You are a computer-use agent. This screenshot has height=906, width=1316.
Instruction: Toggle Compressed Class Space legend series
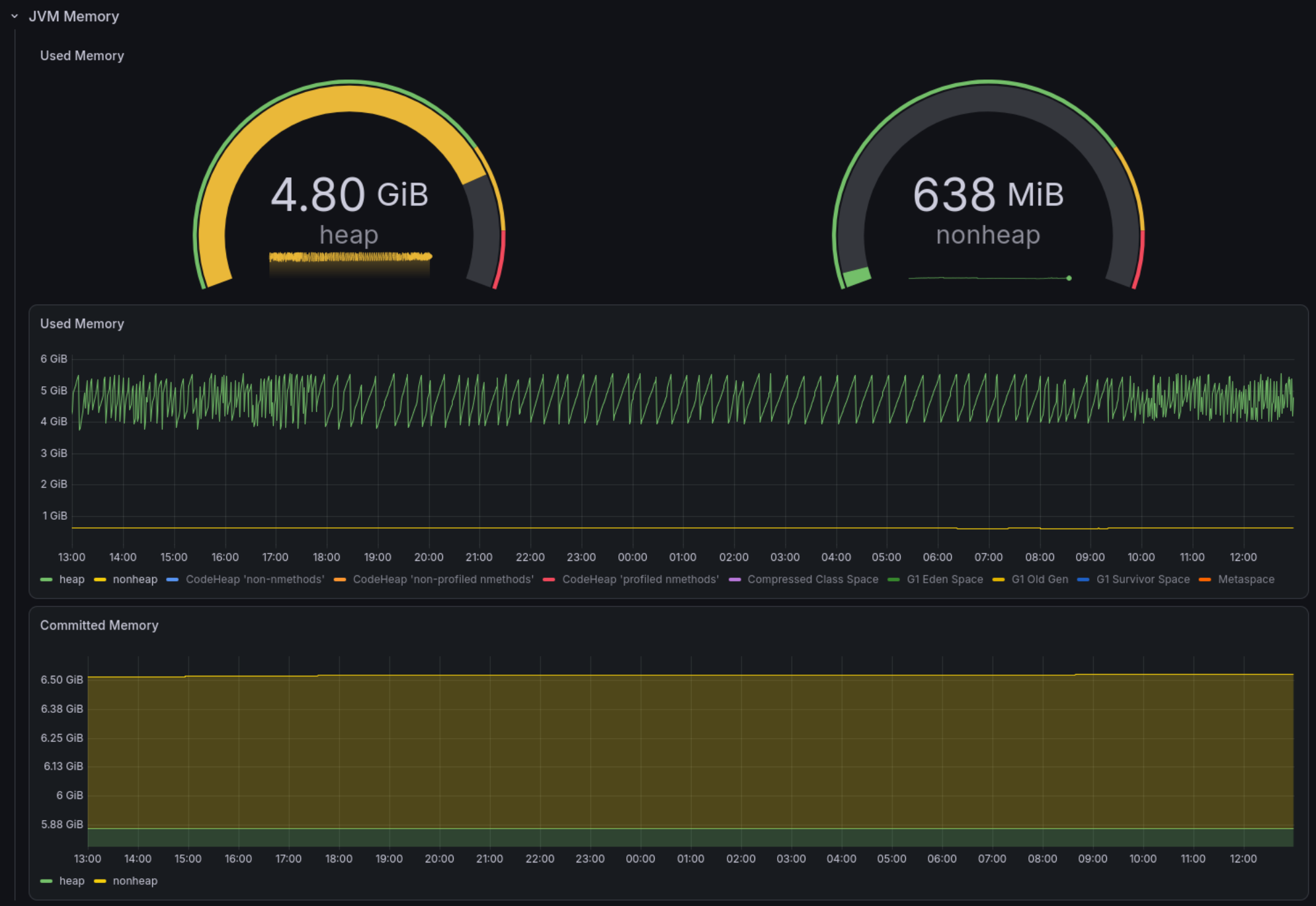click(813, 579)
